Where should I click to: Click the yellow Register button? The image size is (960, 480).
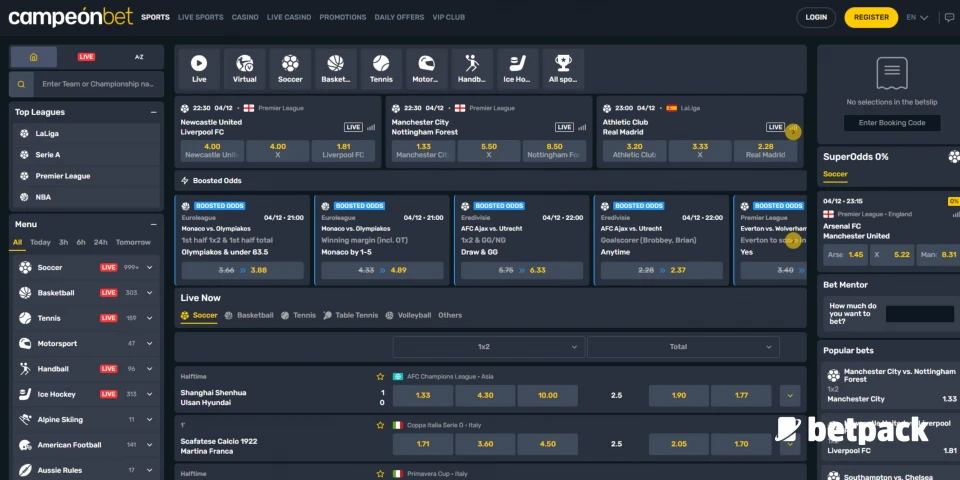point(870,17)
